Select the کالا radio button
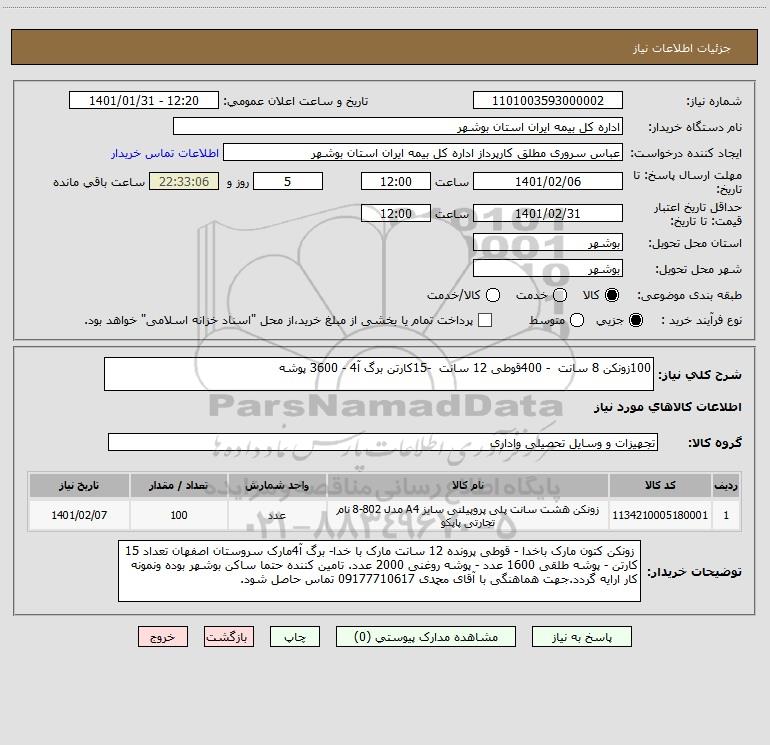 [612, 295]
